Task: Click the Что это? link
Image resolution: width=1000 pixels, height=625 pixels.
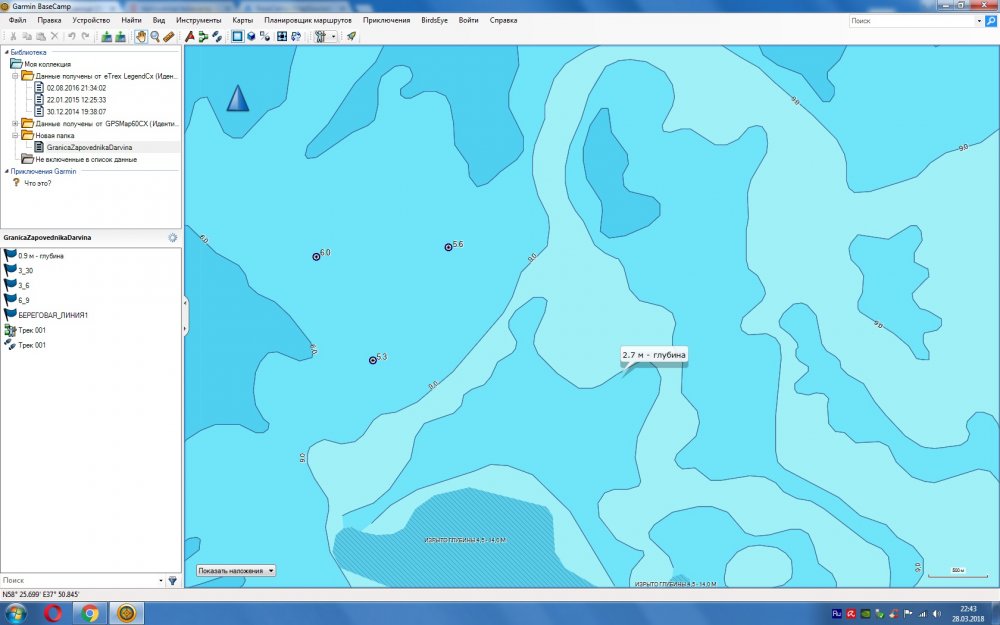Action: coord(37,183)
